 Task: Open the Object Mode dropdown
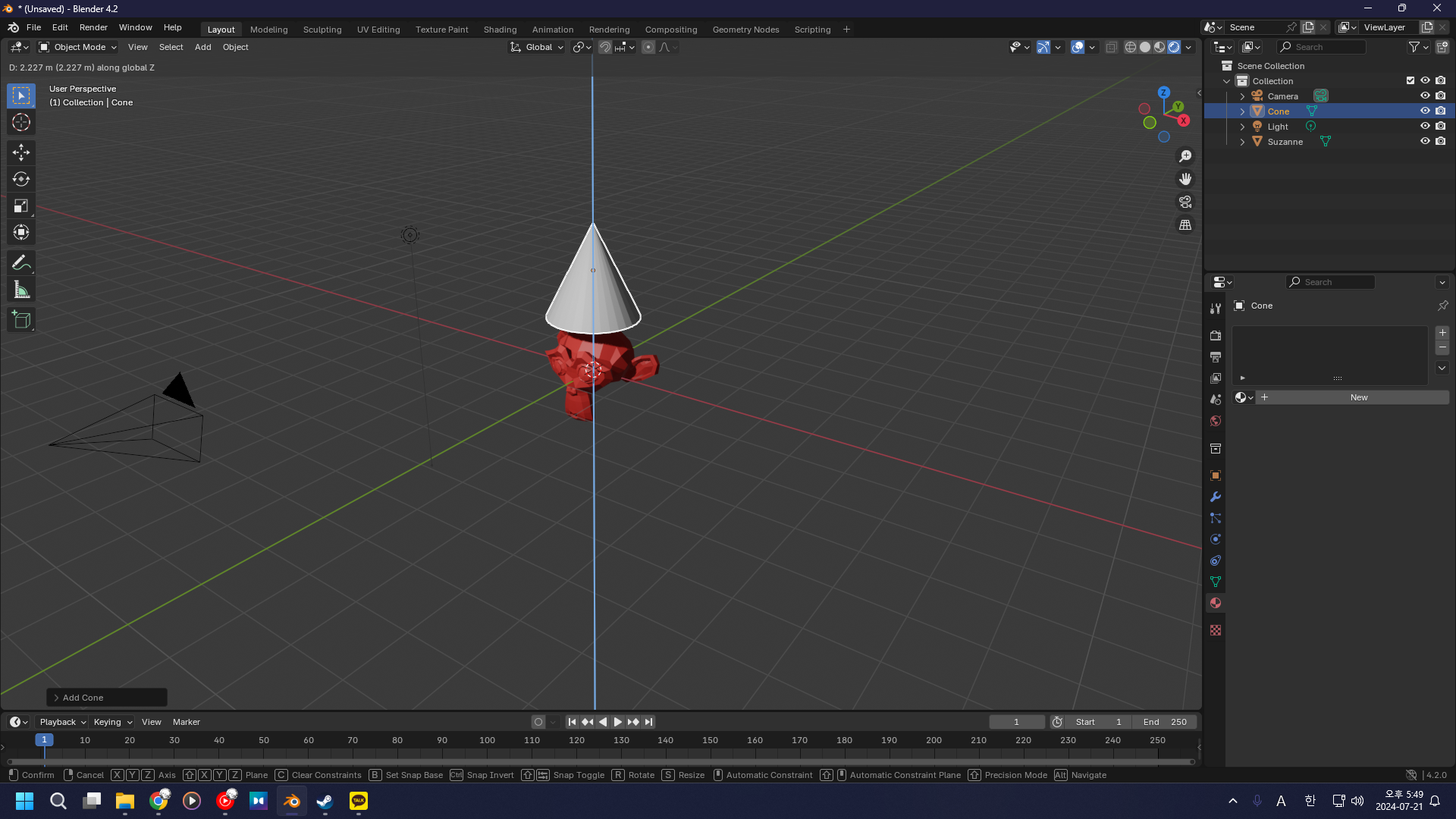click(79, 47)
